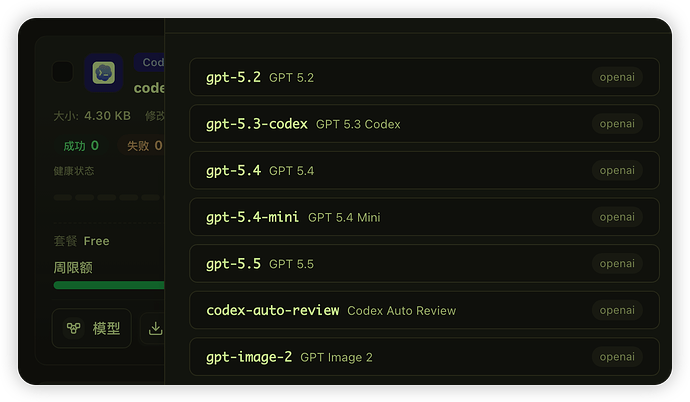The width and height of the screenshot is (690, 402).
Task: Select the gpt-5.3-codex model row
Action: click(424, 124)
